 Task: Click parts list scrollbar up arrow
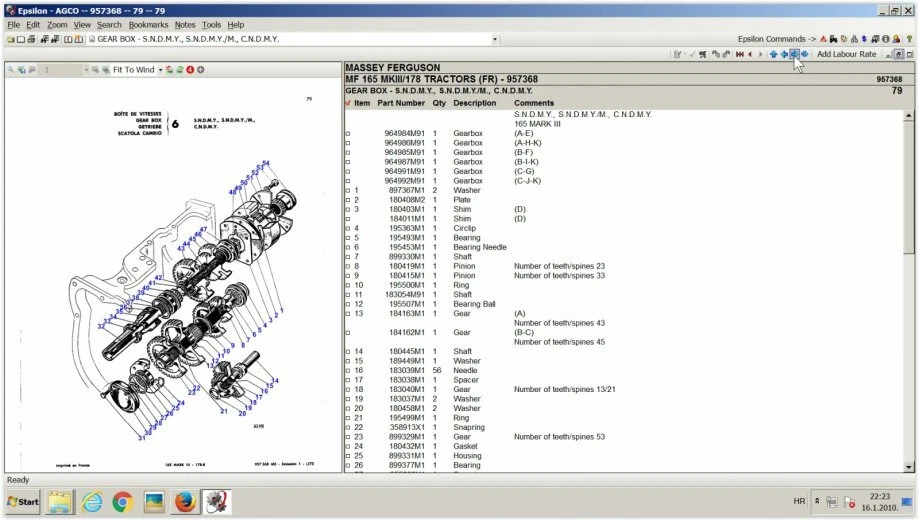[x=908, y=115]
